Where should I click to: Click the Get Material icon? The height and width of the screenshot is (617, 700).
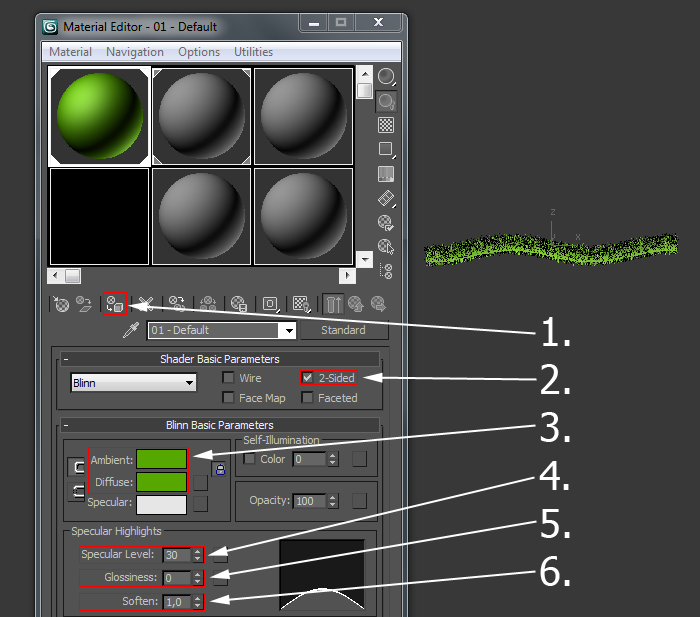61,304
